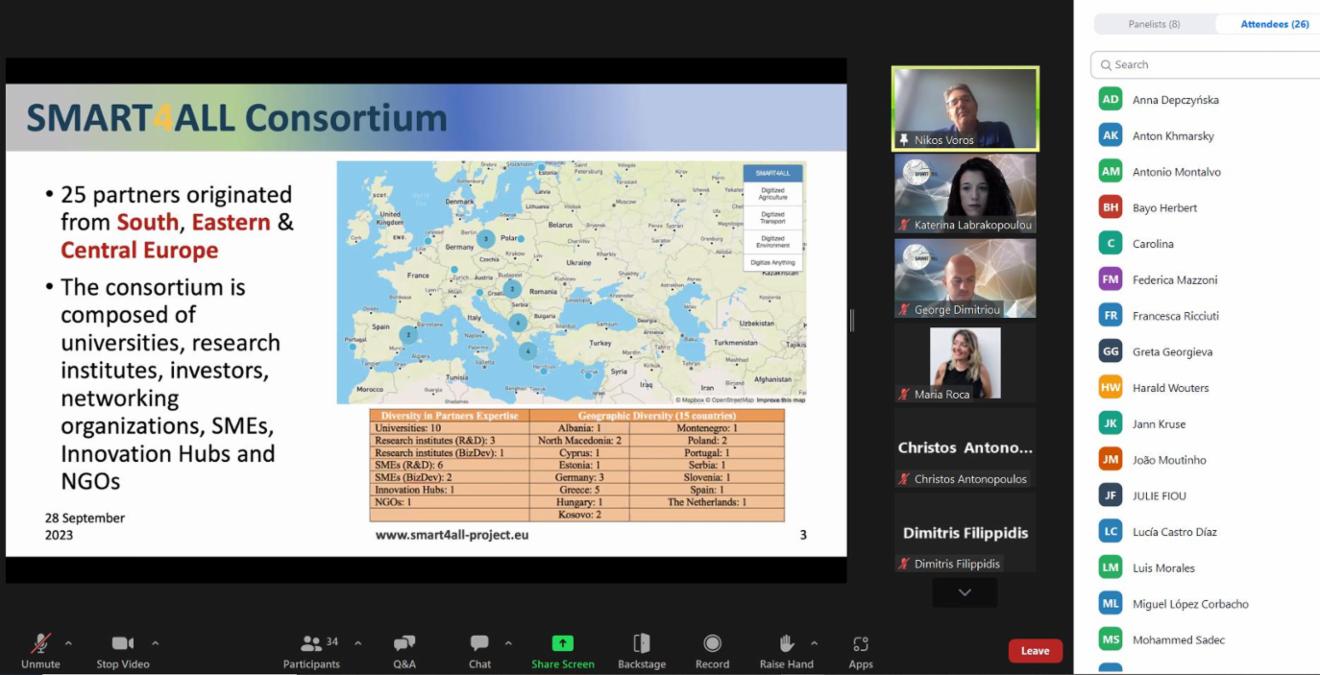The height and width of the screenshot is (675, 1320).
Task: Open Backstage
Action: tap(641, 650)
